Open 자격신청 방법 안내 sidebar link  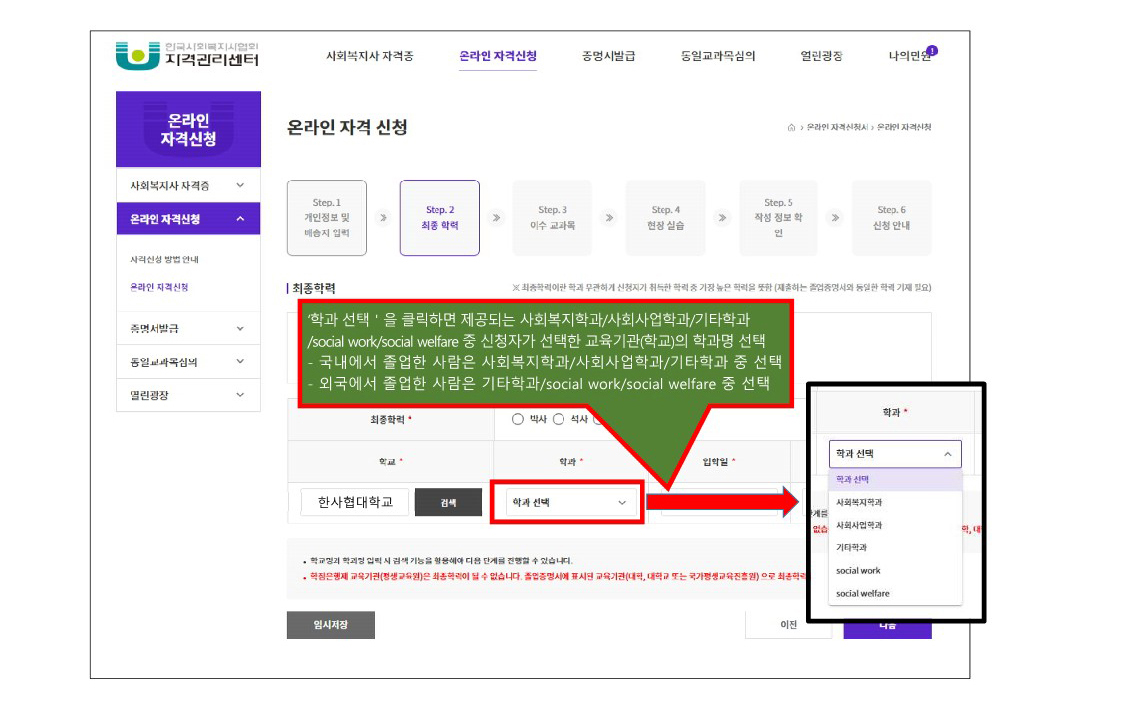click(164, 259)
